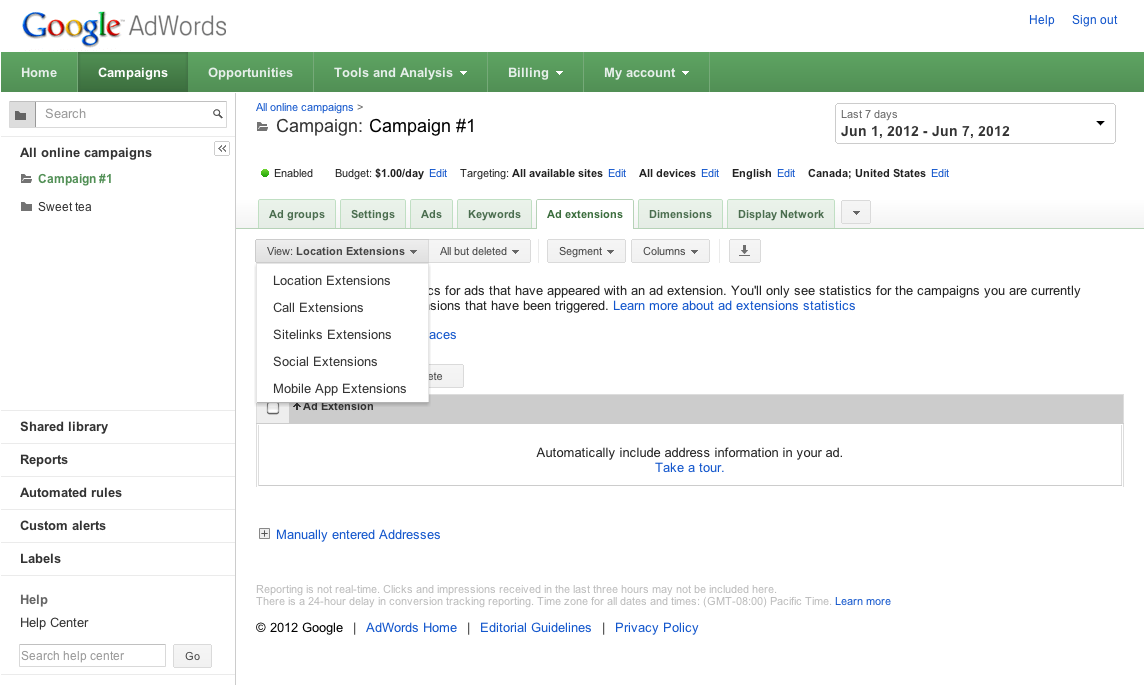Viewport: 1144px width, 685px height.
Task: Click the download report icon button
Action: coord(744,251)
